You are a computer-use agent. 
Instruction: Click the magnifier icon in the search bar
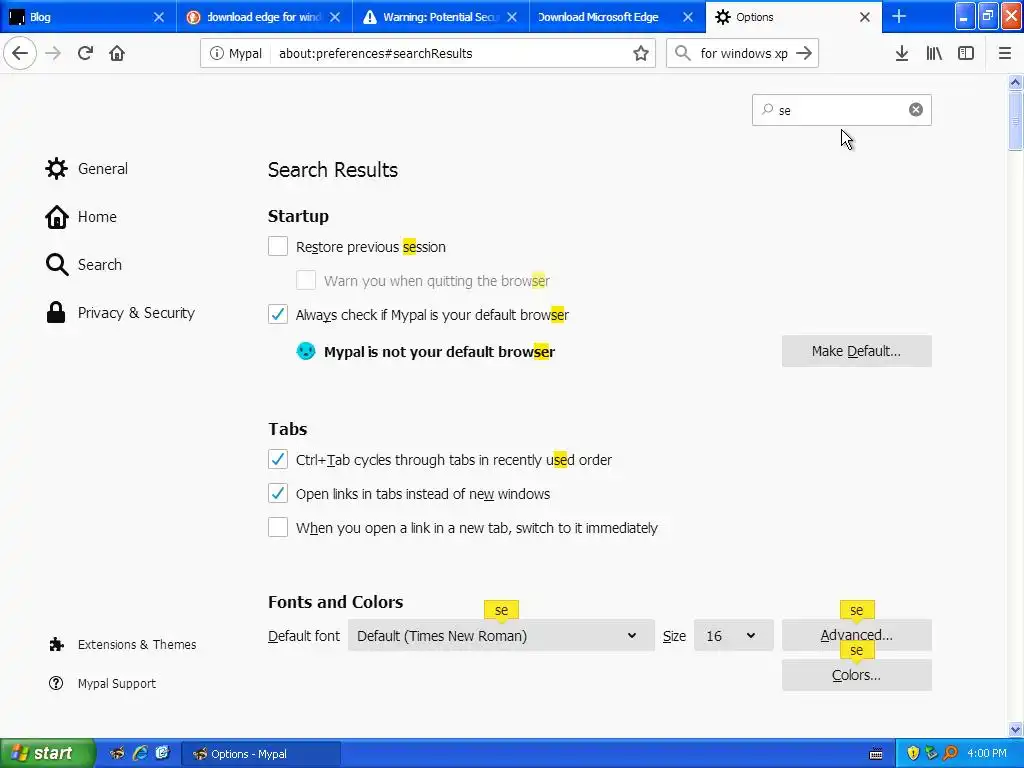click(682, 54)
